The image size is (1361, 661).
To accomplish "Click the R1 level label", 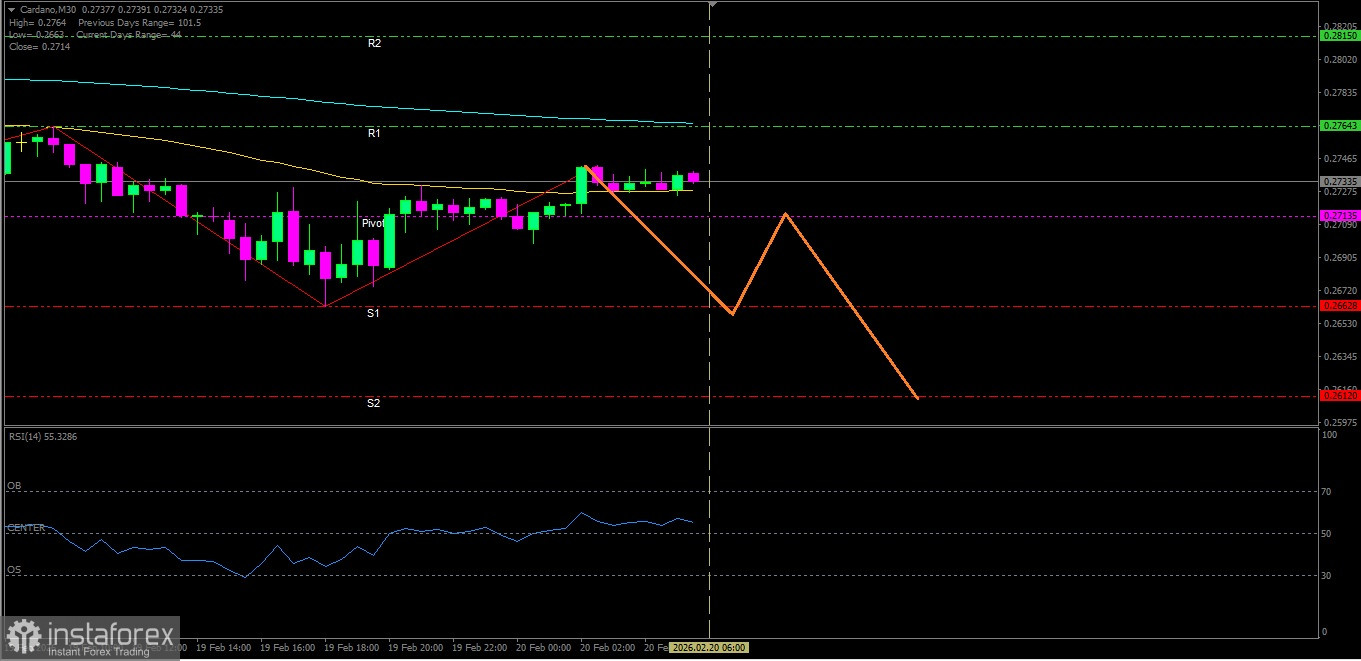I will [x=374, y=133].
